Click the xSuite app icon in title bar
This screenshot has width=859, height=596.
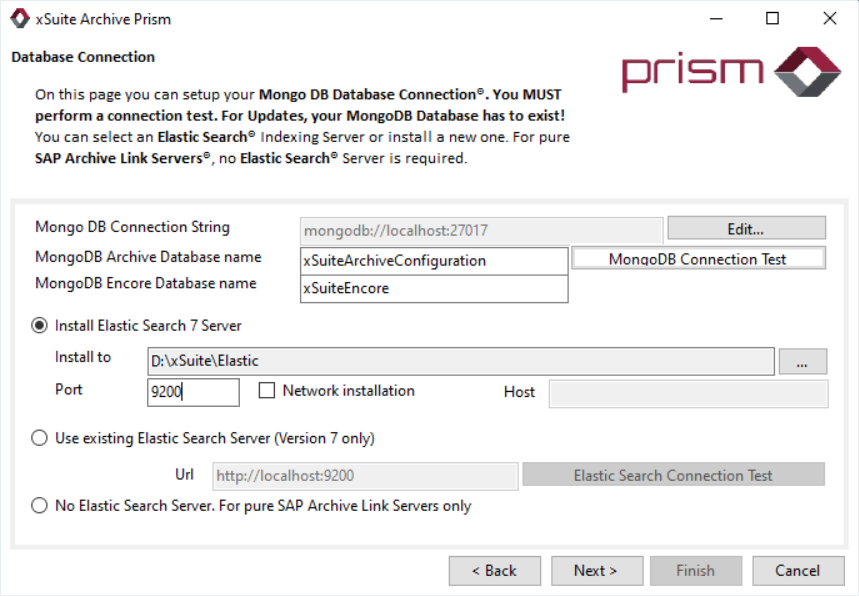(19, 18)
